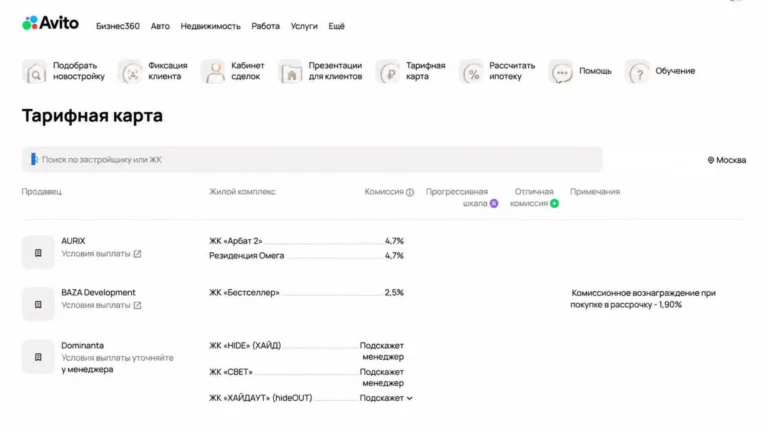Image resolution: width=768 pixels, height=432 pixels.
Task: Focus the Поиск по застройщику или ЖК field
Action: (312, 159)
